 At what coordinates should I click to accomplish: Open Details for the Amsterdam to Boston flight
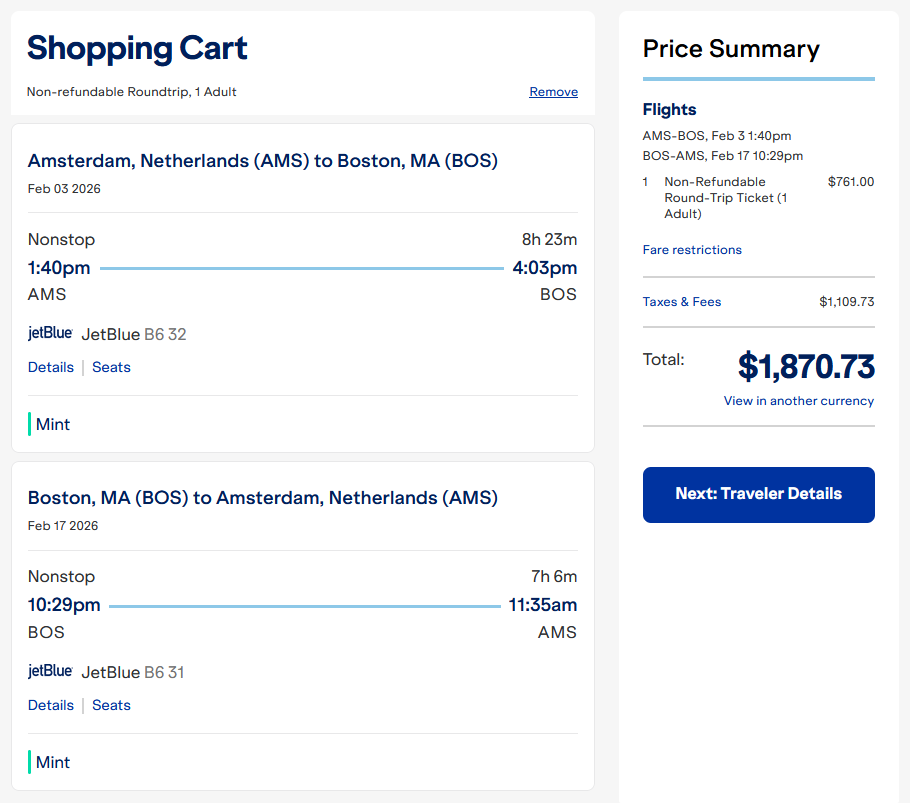pos(51,367)
